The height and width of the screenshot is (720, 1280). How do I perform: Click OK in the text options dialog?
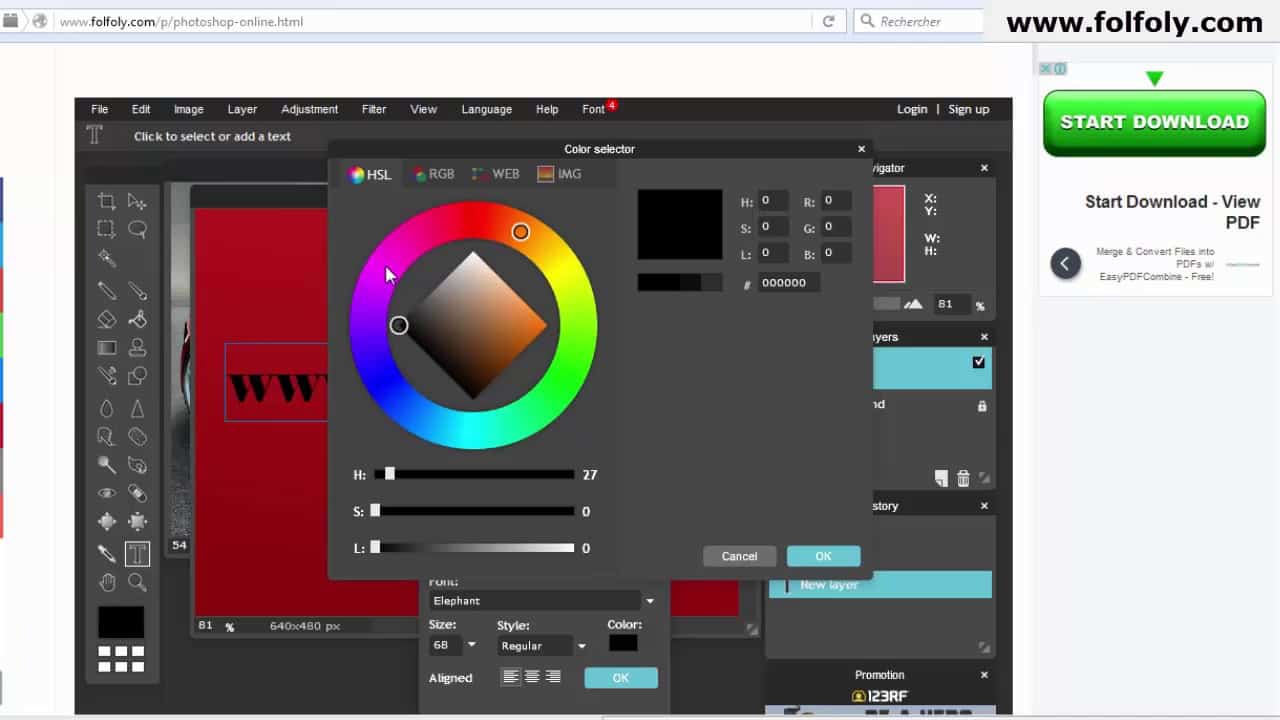point(621,678)
